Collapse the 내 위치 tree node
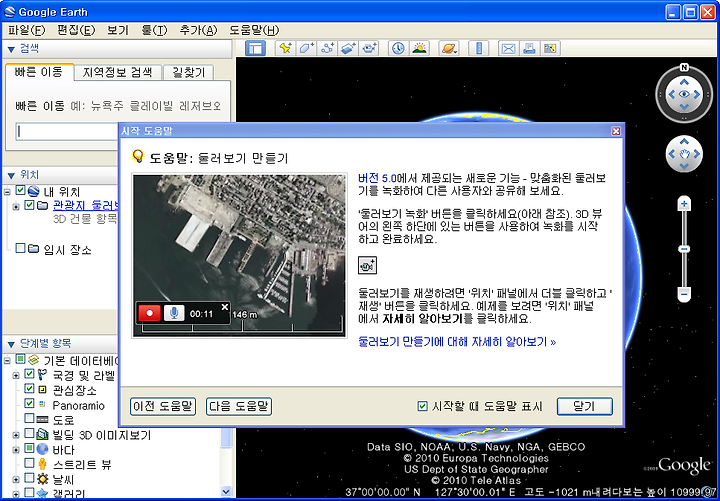Image resolution: width=720 pixels, height=501 pixels. click(x=7, y=192)
